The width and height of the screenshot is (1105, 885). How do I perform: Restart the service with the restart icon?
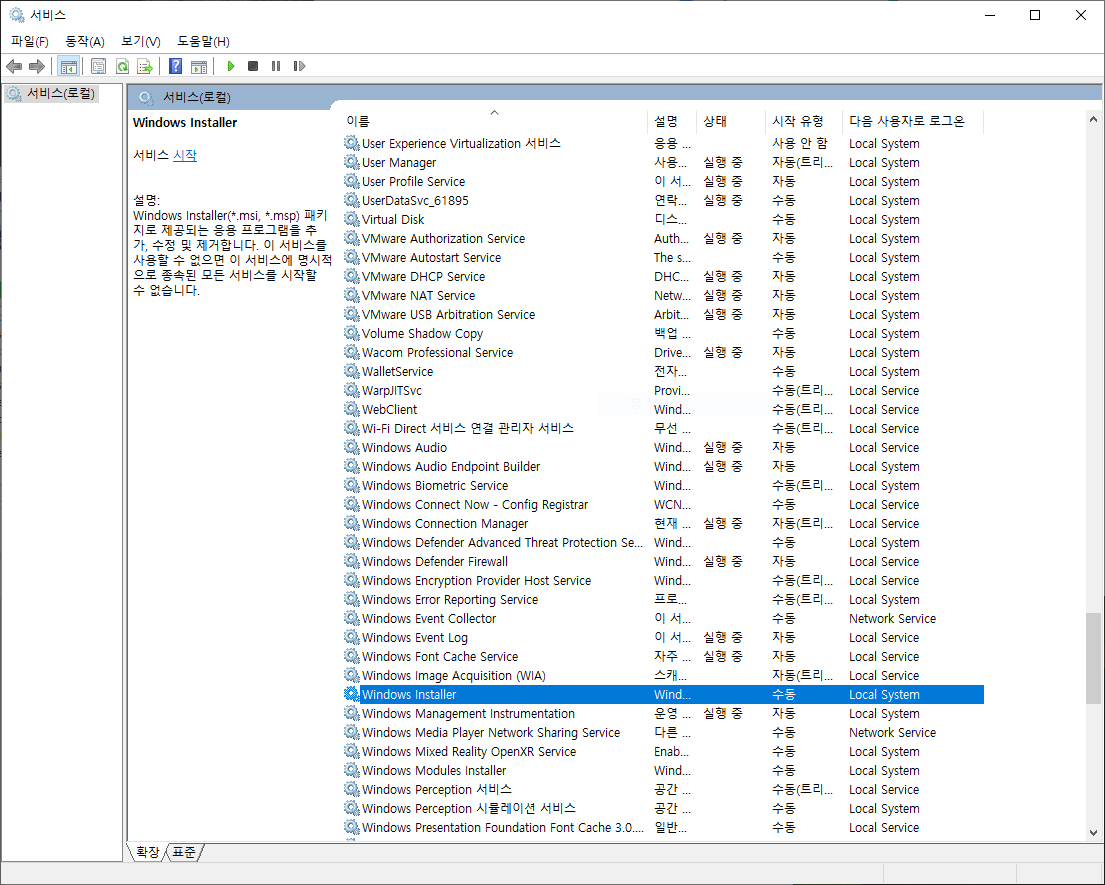point(300,66)
